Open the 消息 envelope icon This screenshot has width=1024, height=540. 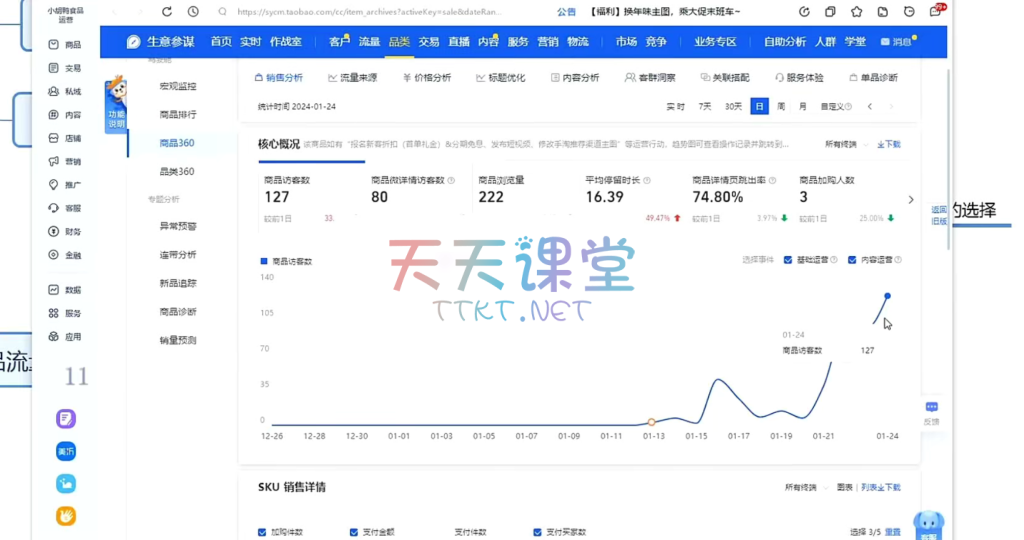click(x=885, y=42)
